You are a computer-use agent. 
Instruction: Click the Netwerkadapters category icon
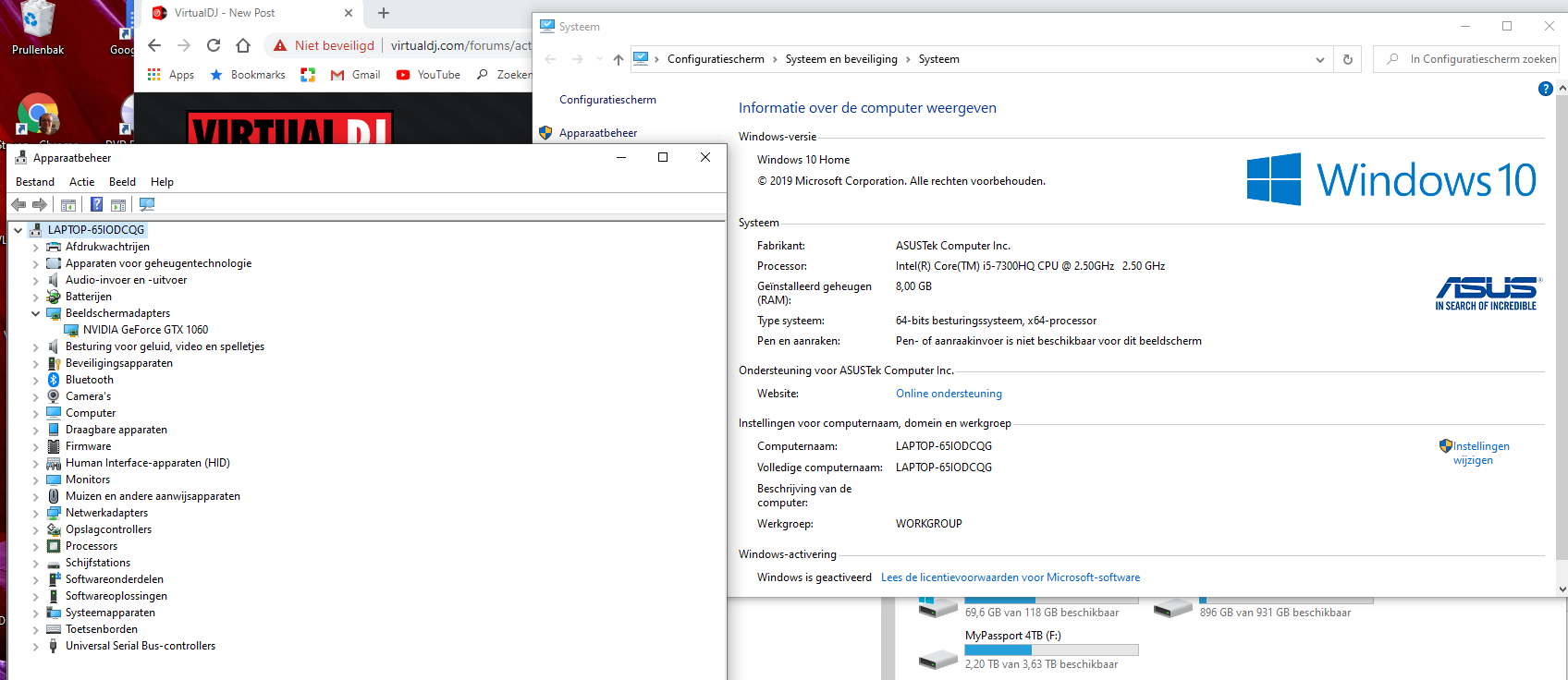[54, 513]
